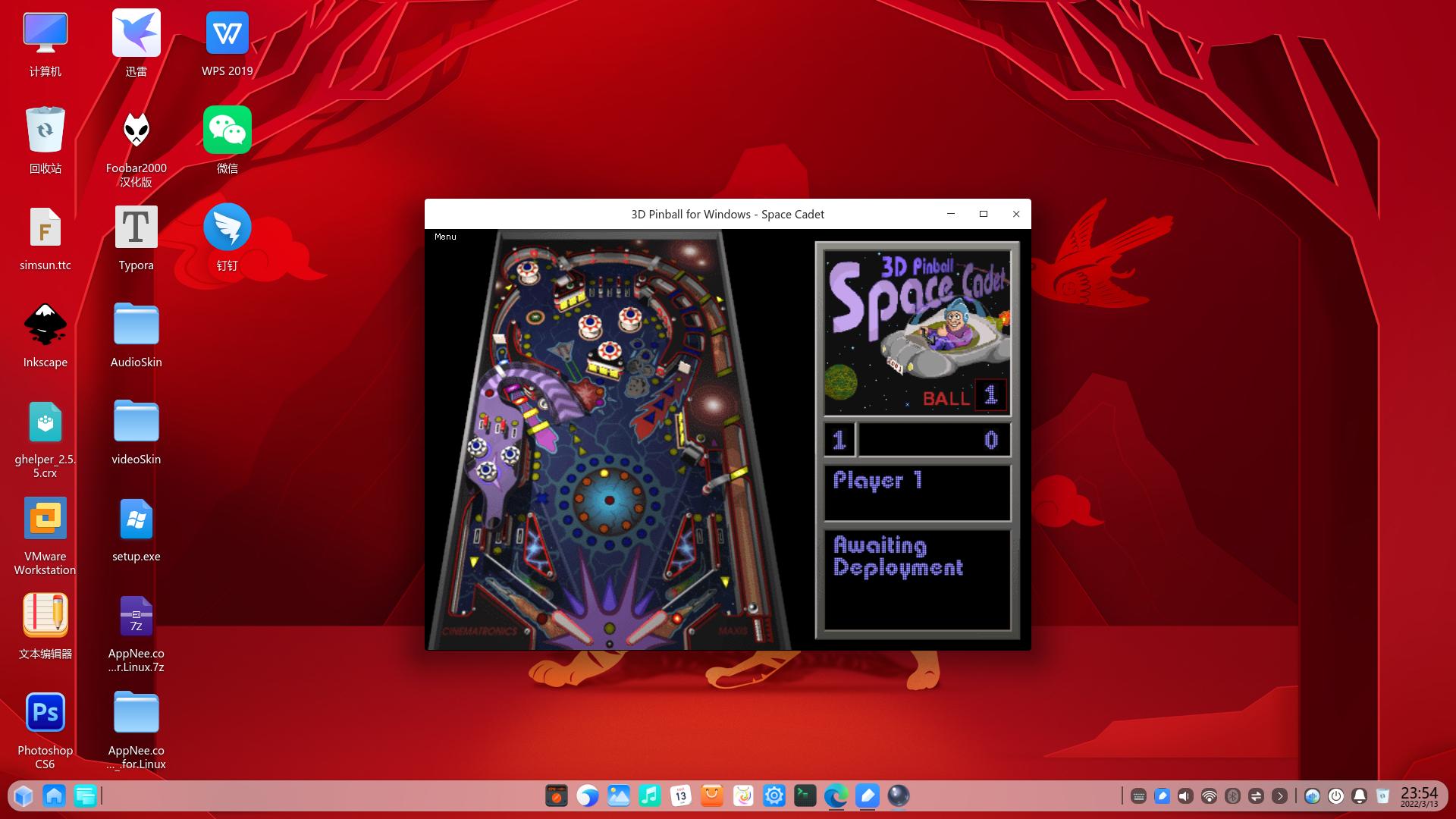Toggle the Bluetooth tray icon
Image resolution: width=1456 pixels, height=819 pixels.
1232,795
